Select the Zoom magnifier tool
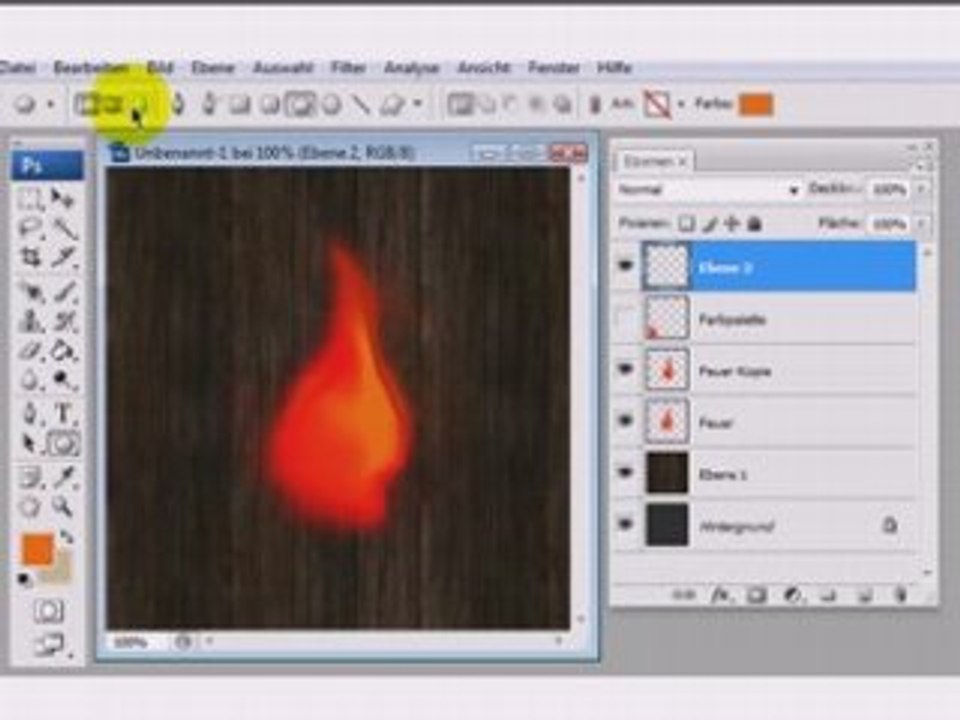 click(62, 506)
